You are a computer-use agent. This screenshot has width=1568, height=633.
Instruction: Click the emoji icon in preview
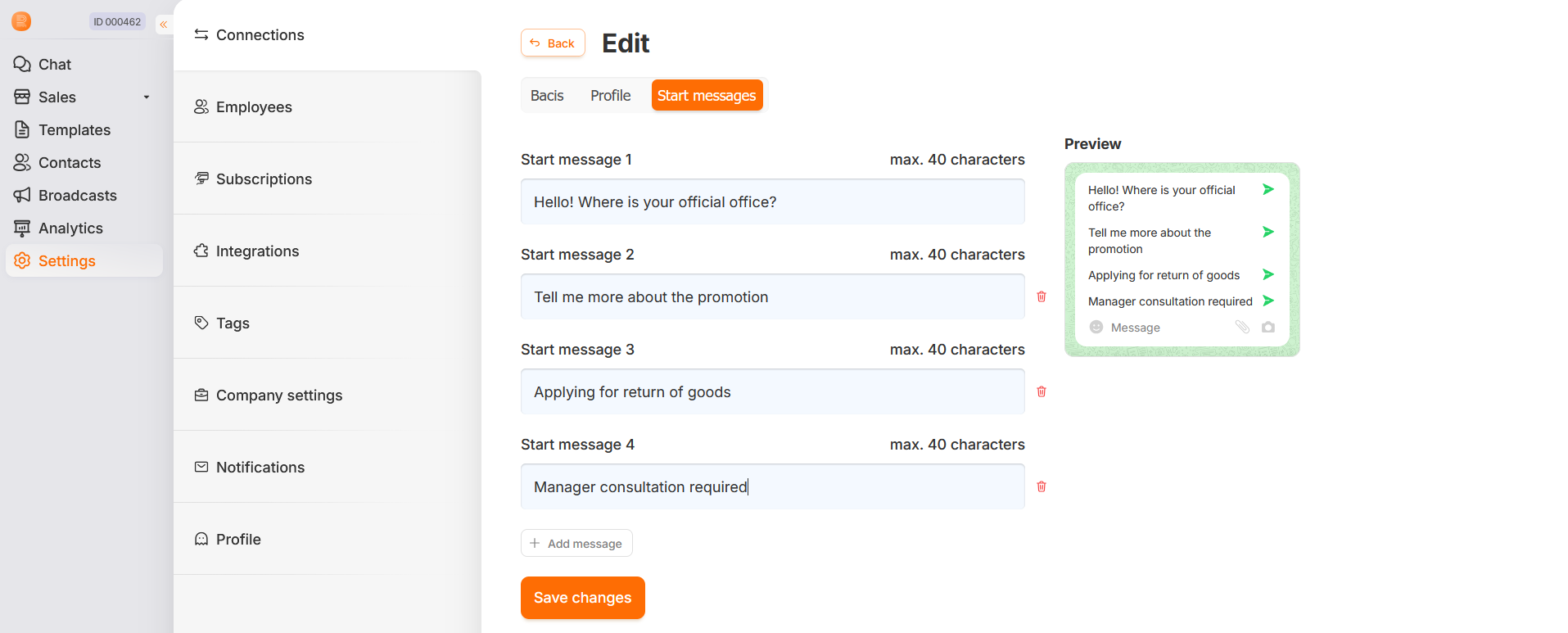[x=1096, y=328]
